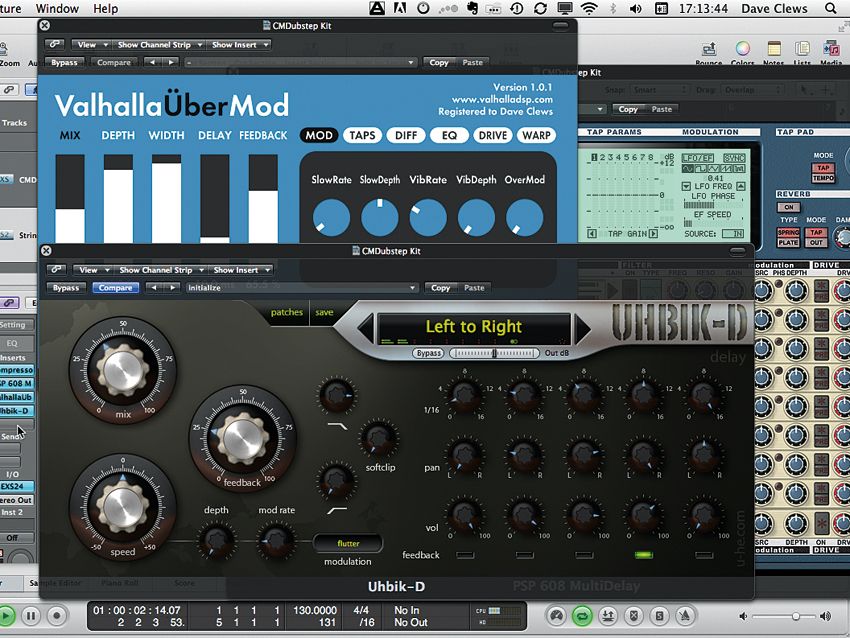Select the DIFF tab in ValhallaÜberMod
The width and height of the screenshot is (850, 638).
tap(405, 135)
